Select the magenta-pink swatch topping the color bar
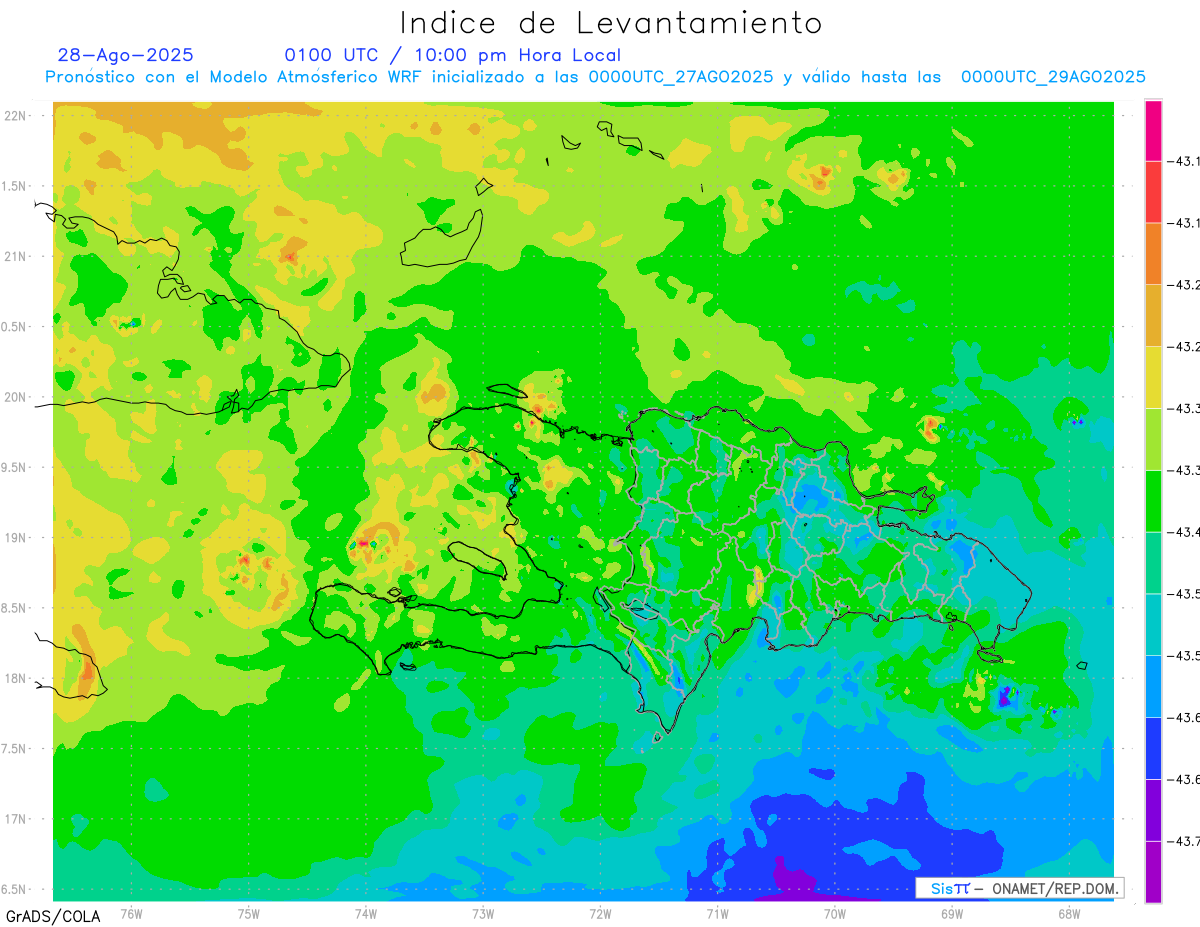Viewport: 1200px width, 927px height. [x=1153, y=130]
